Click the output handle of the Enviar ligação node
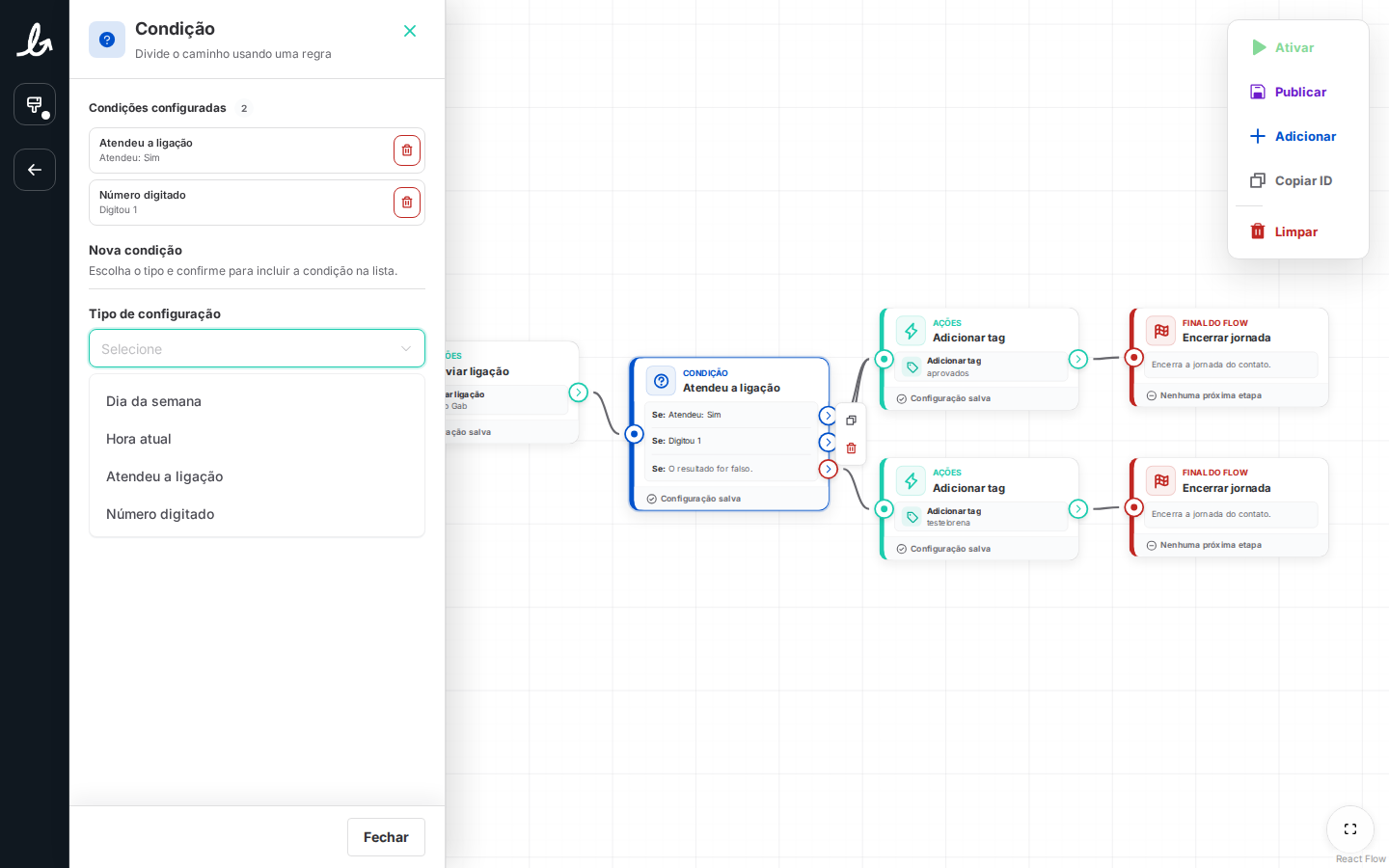 click(578, 393)
